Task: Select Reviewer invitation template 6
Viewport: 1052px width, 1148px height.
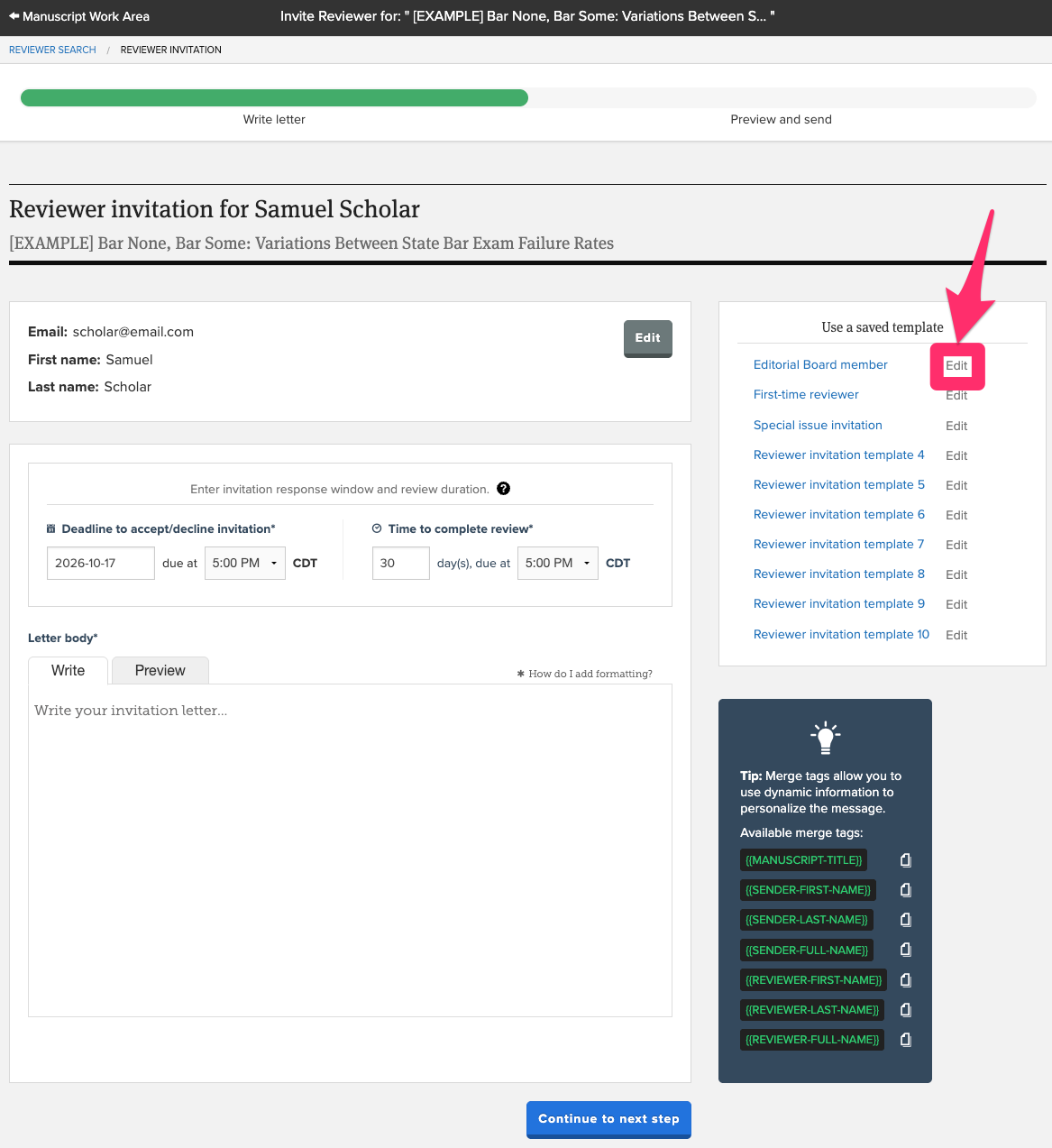Action: coord(839,514)
